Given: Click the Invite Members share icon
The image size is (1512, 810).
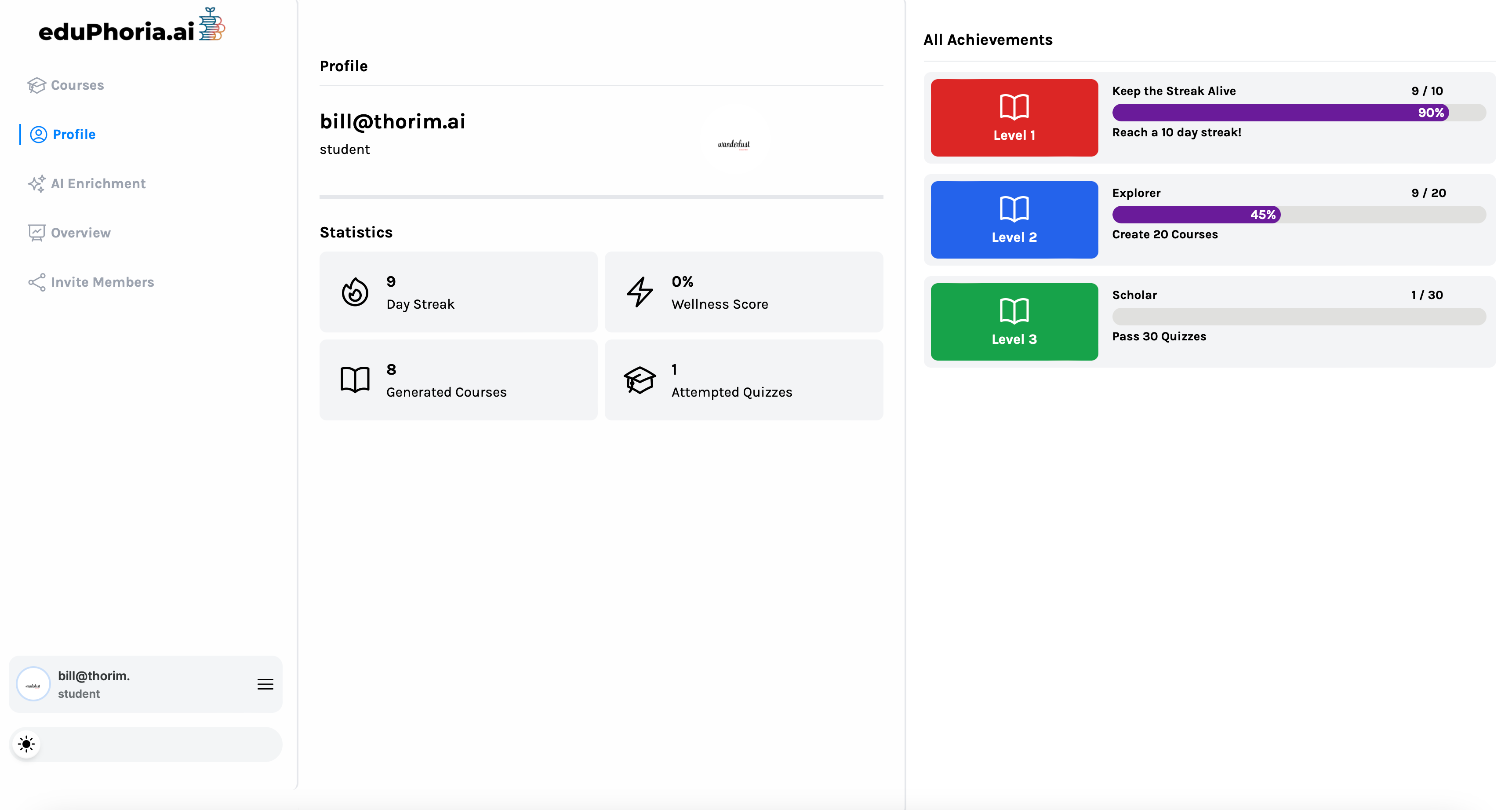Looking at the screenshot, I should [36, 282].
